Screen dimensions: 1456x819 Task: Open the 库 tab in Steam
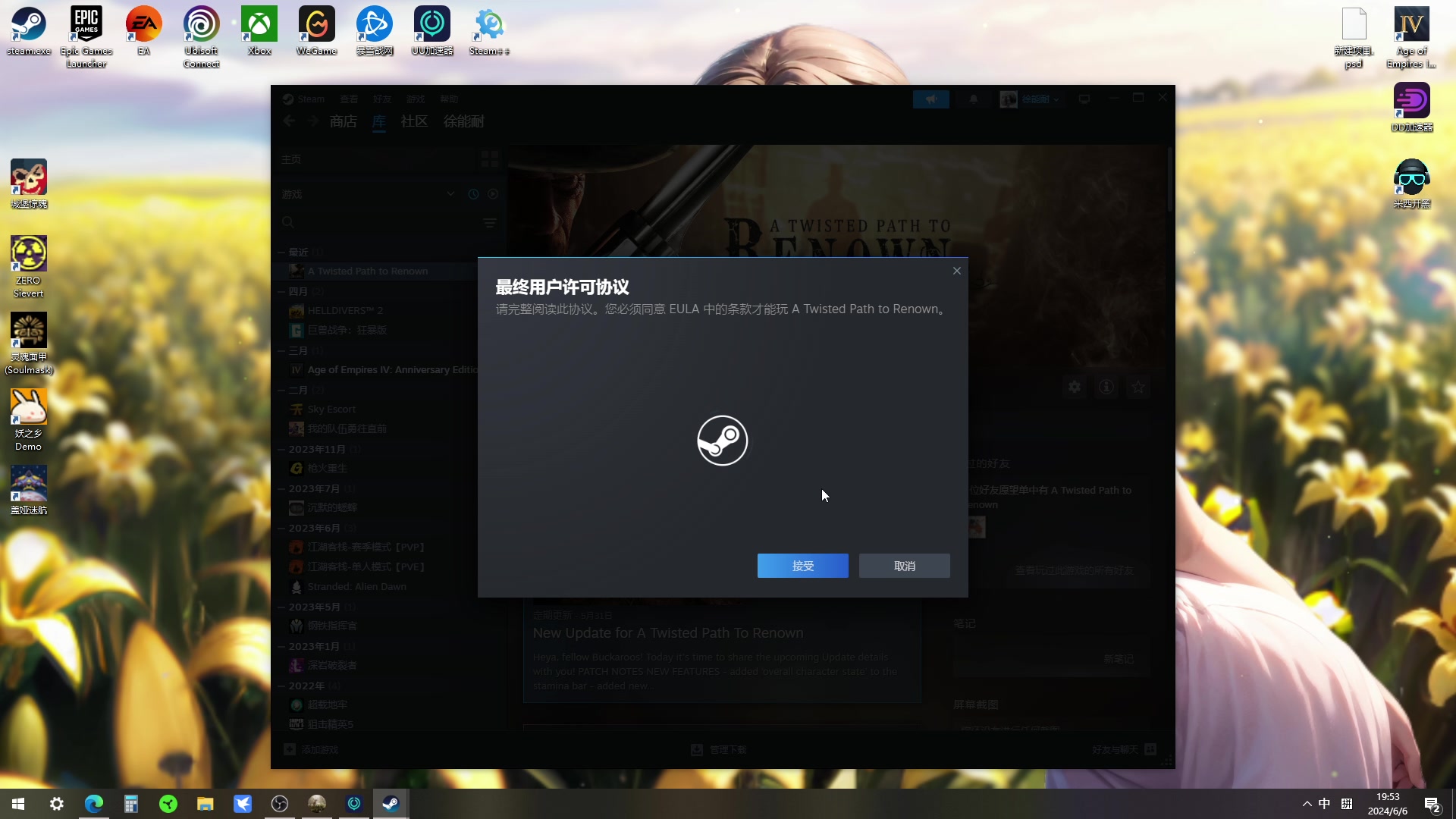[x=379, y=121]
